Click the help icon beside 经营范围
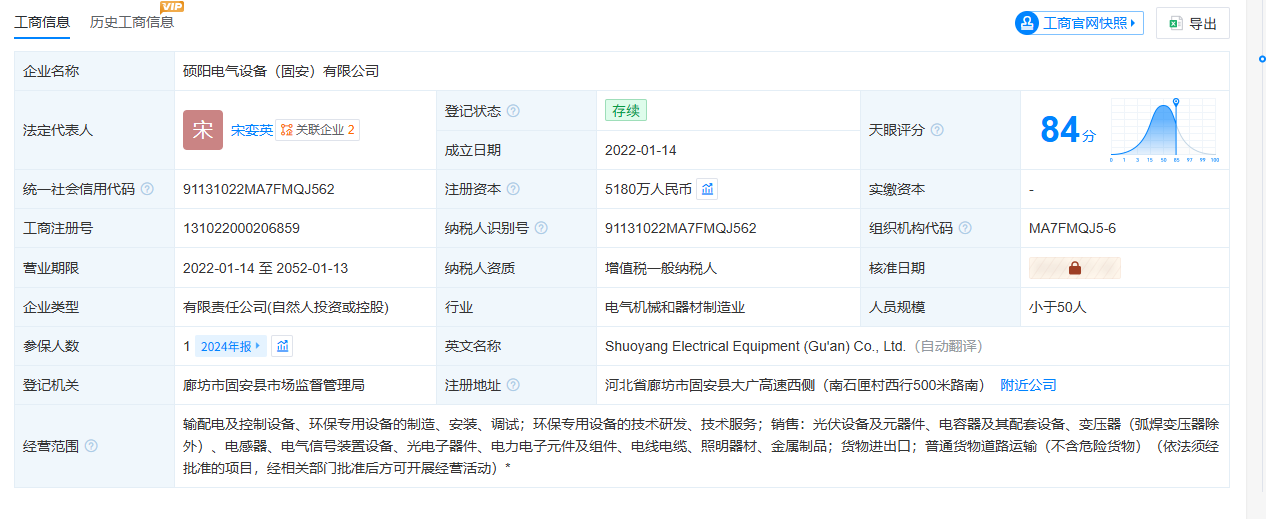 pos(91,446)
